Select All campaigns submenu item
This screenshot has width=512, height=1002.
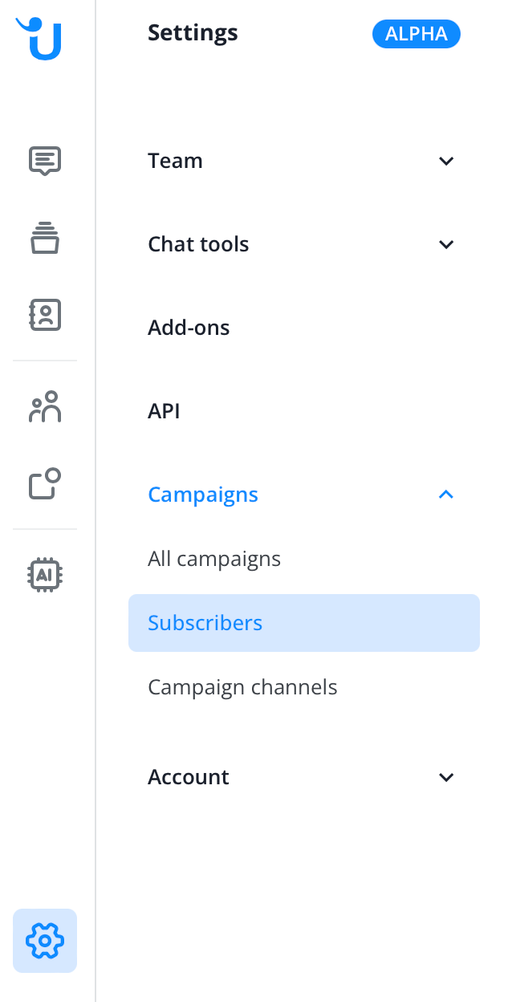pos(214,559)
